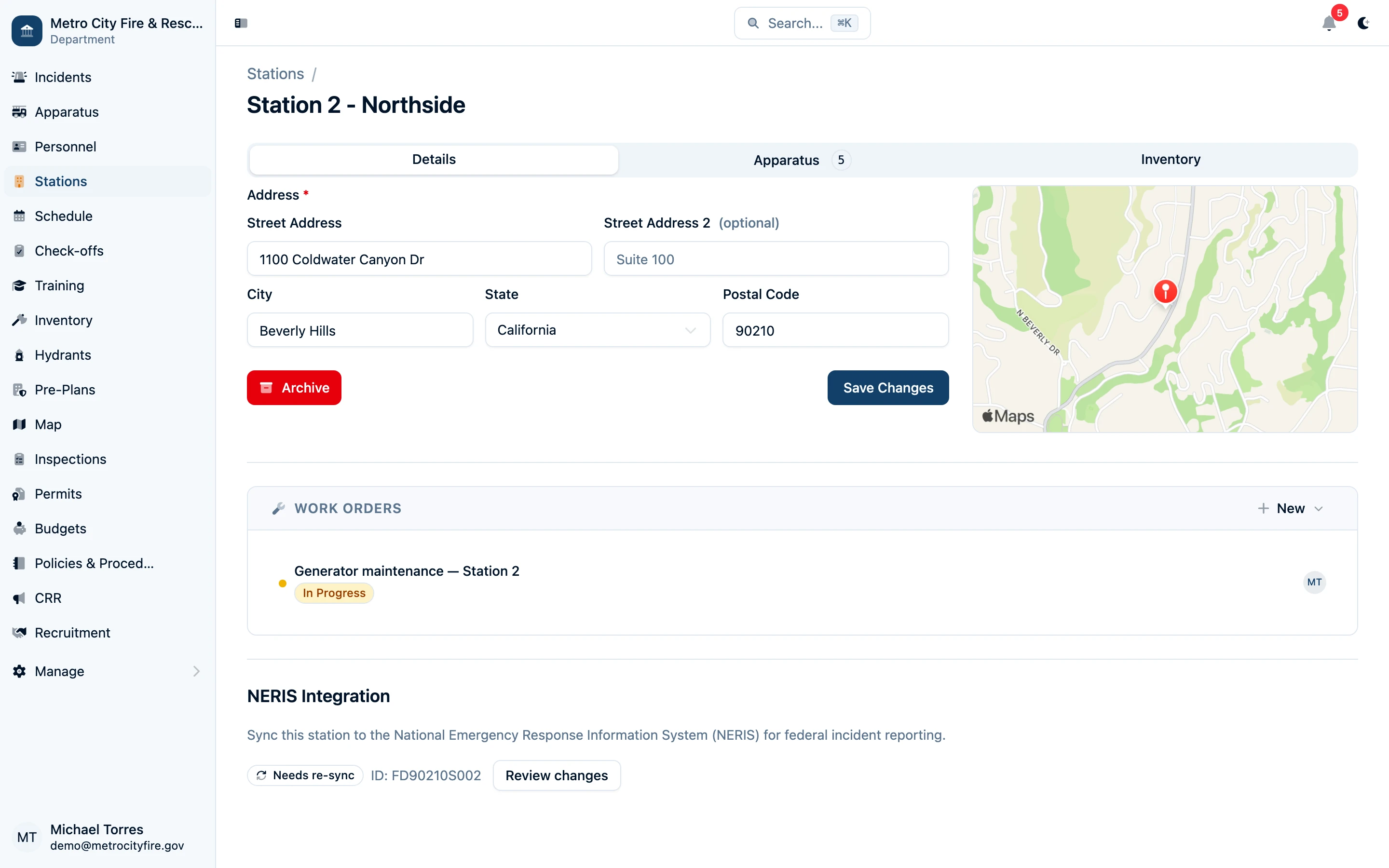
Task: Click the red Archive button
Action: (294, 388)
